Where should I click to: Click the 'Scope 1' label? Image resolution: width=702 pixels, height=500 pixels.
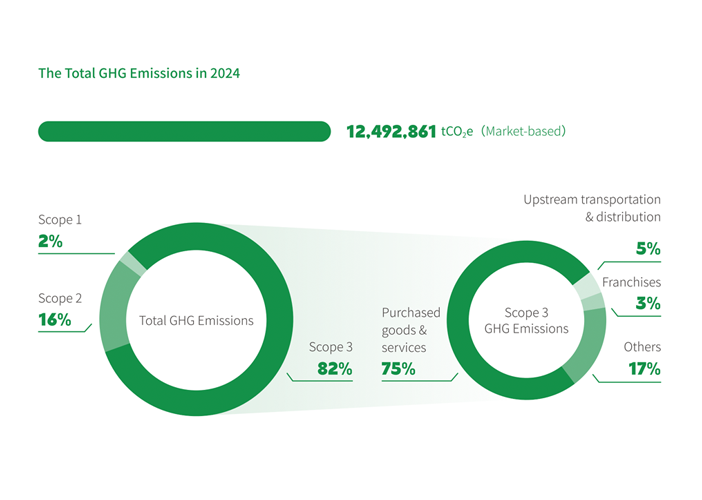60,219
